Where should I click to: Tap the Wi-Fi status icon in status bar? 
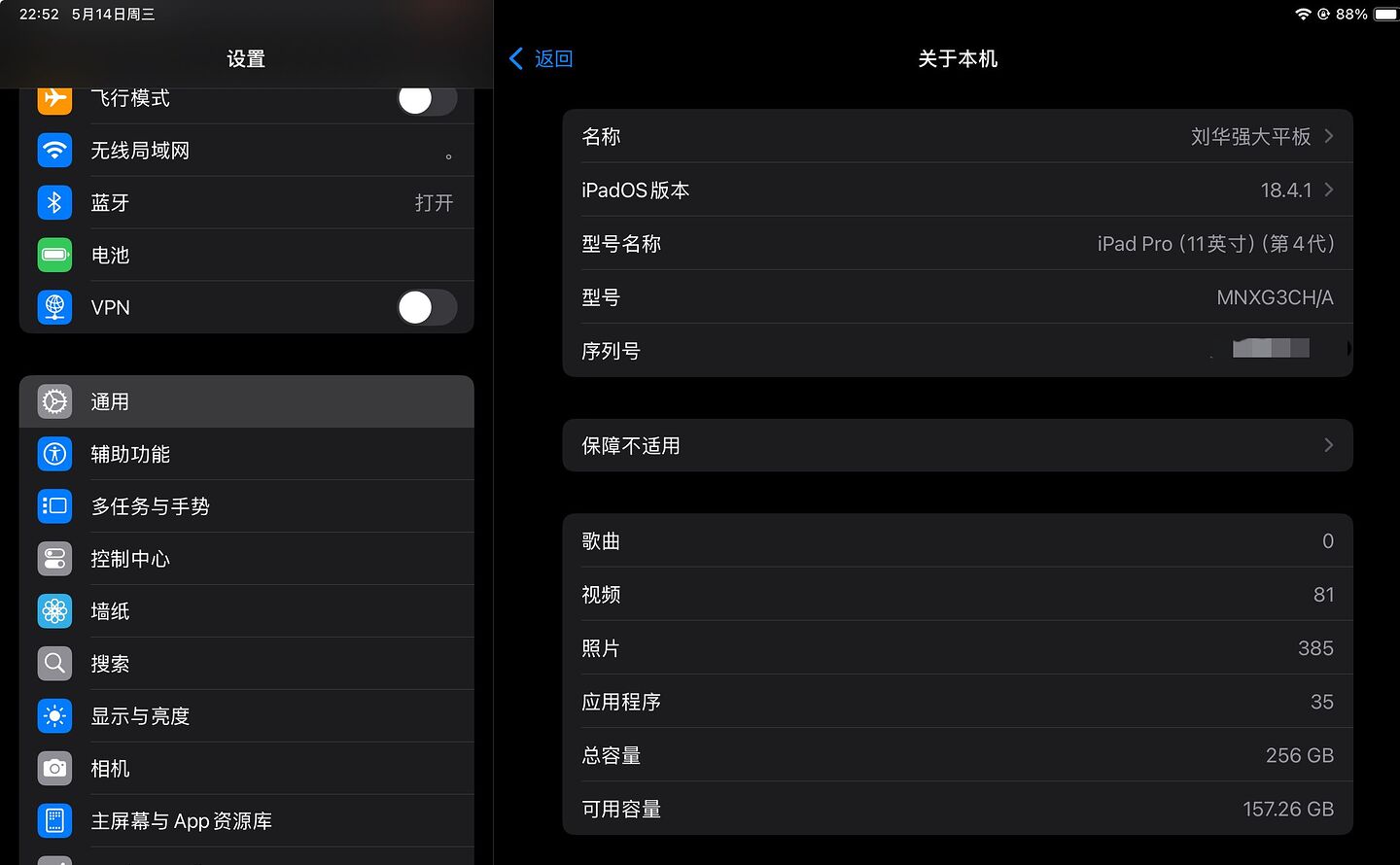[x=1303, y=14]
